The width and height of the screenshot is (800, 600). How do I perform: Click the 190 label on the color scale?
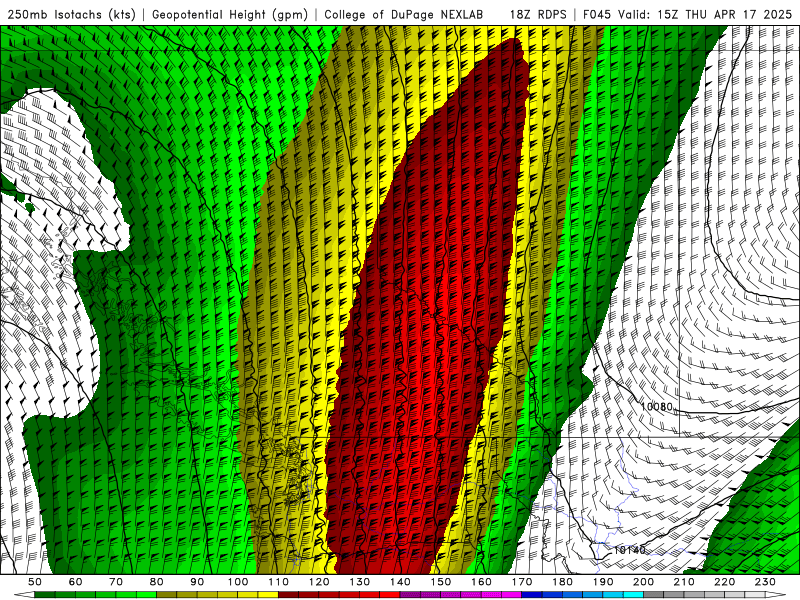[603, 582]
